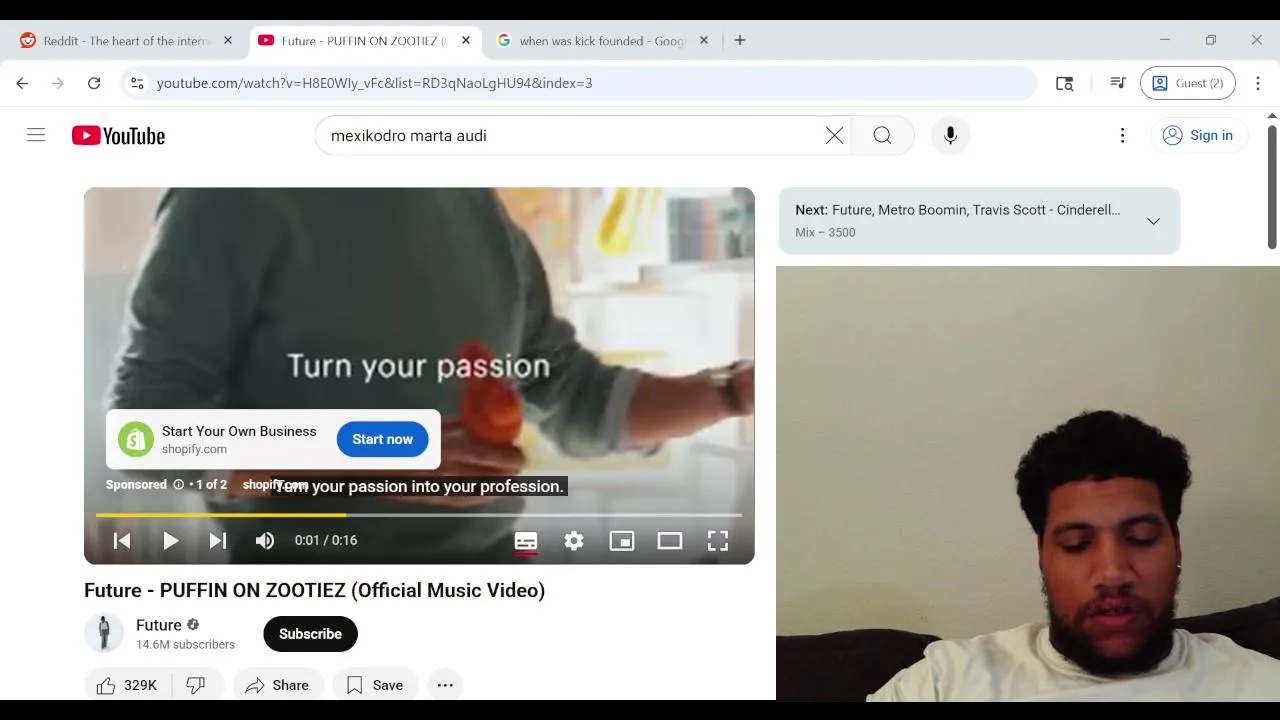
Task: Open media controls icon in toolbar
Action: click(x=1118, y=83)
